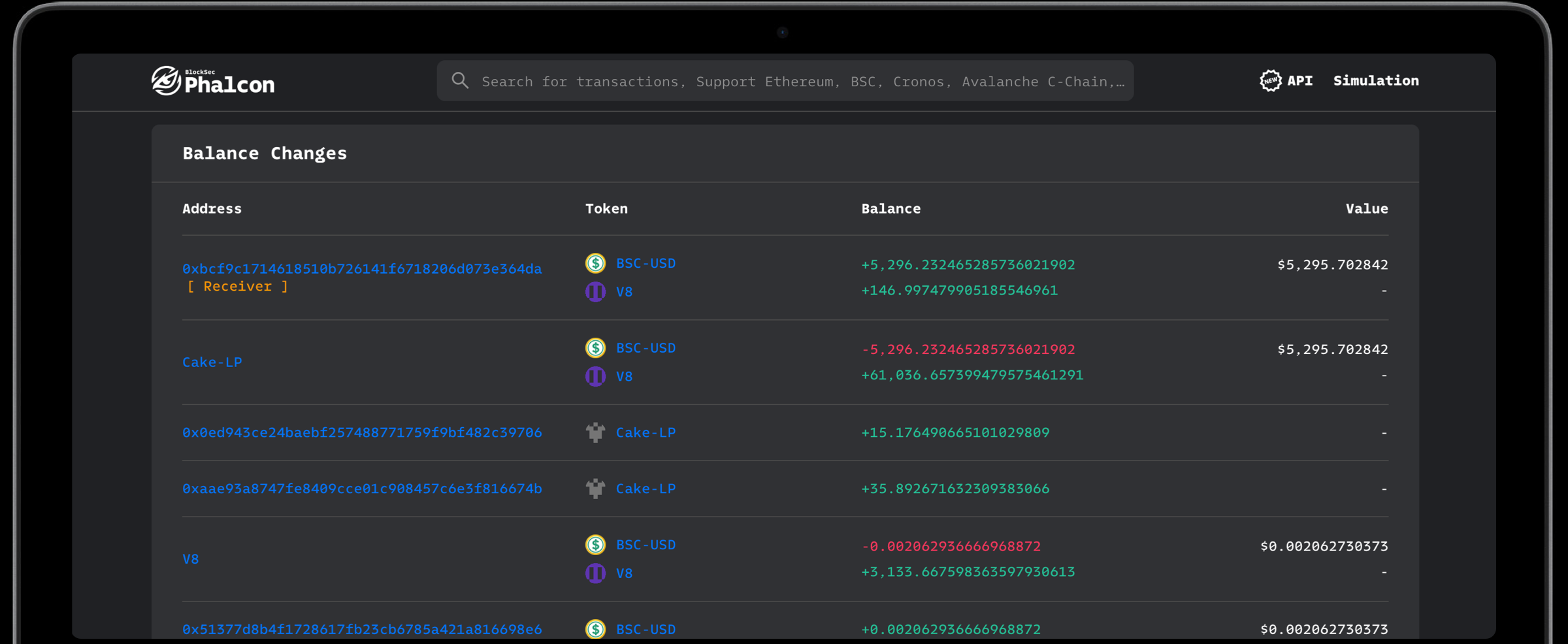The height and width of the screenshot is (644, 1568).
Task: Click V8 token icon in Receiver row
Action: (x=595, y=291)
